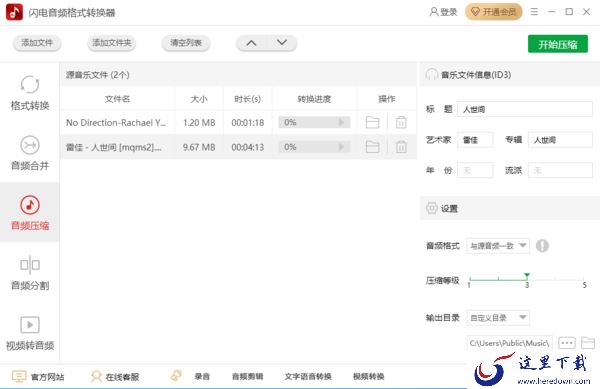Delete the 雷佳 - 人世间 file row
Screen dimensions: 600x389
pyautogui.click(x=401, y=147)
